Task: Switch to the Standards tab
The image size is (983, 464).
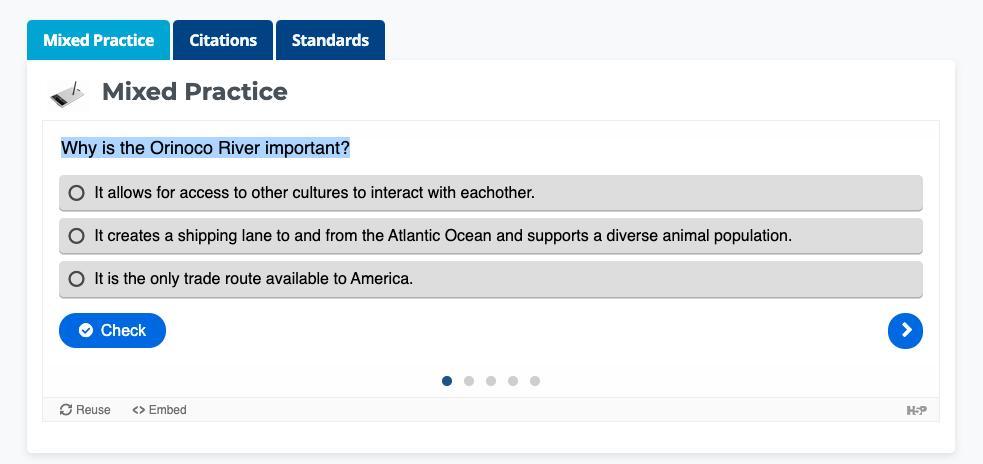Action: (x=330, y=40)
